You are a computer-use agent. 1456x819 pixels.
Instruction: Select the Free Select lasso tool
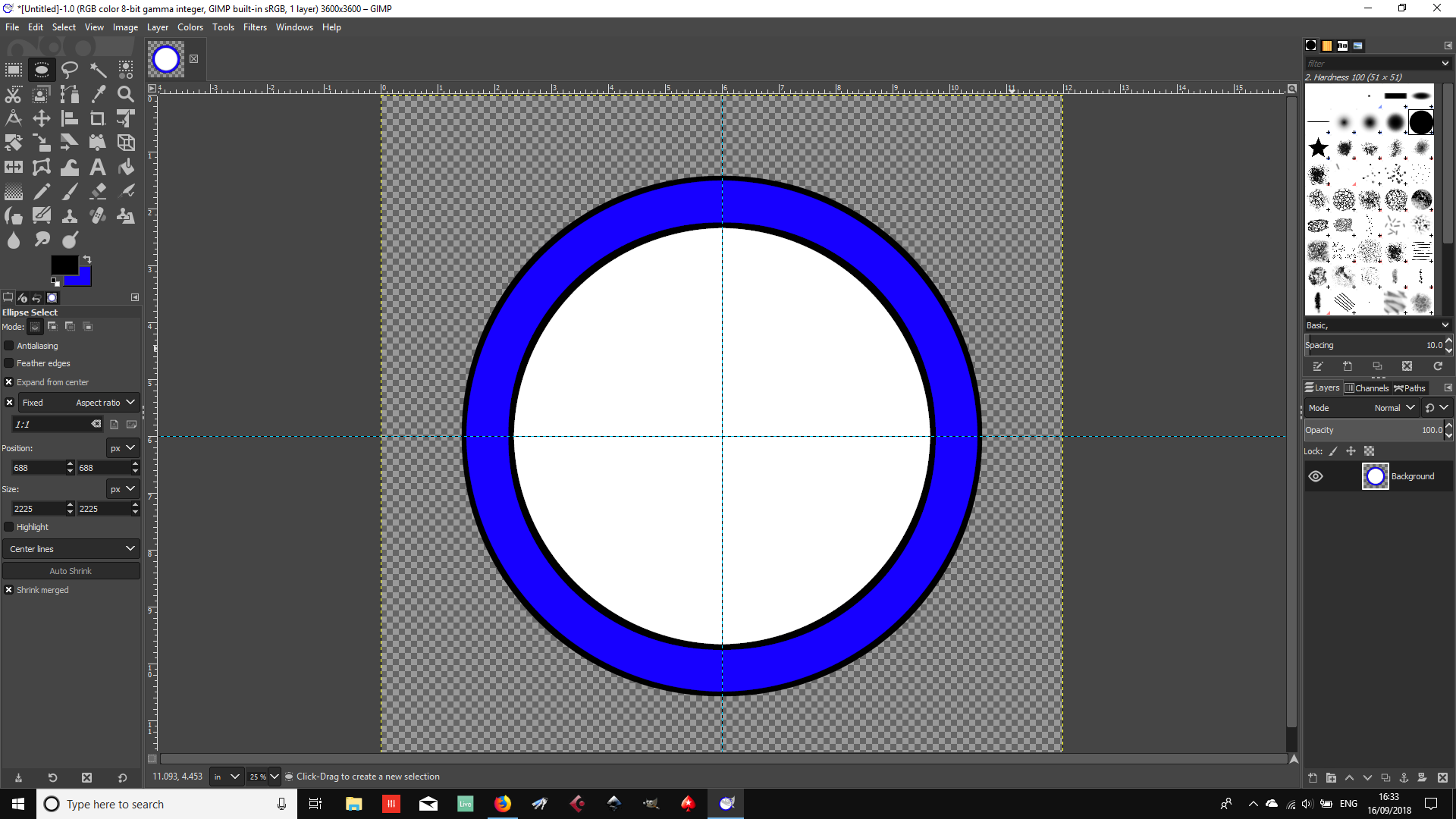(x=70, y=70)
